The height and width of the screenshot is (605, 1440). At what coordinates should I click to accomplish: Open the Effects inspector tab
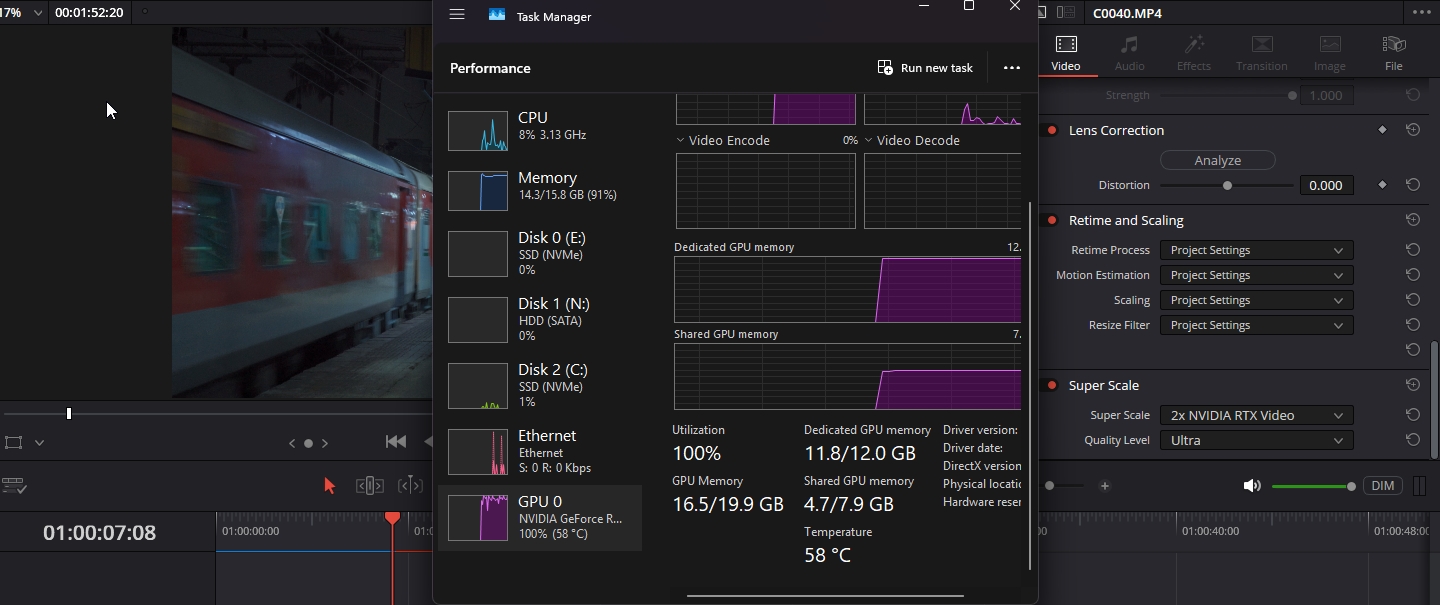[1193, 53]
